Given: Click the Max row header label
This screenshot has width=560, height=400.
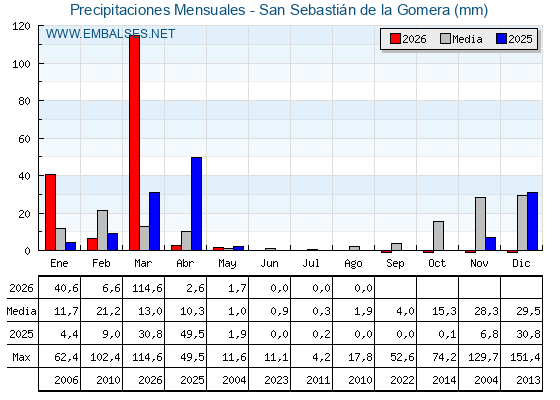Looking at the screenshot, I should pyautogui.click(x=21, y=357).
